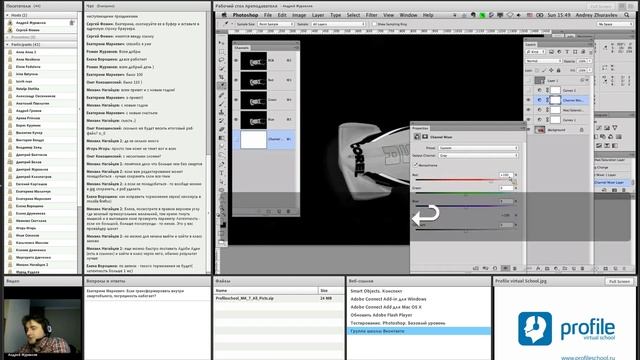This screenshot has width=640, height=360.
Task: Click the Red value input field
Action: [x=506, y=175]
